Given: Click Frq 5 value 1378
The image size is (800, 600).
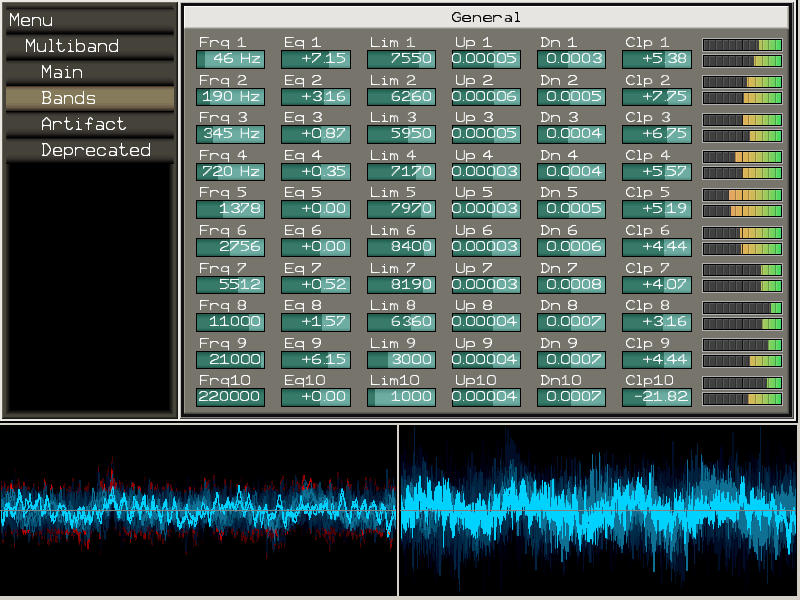Looking at the screenshot, I should (231, 209).
